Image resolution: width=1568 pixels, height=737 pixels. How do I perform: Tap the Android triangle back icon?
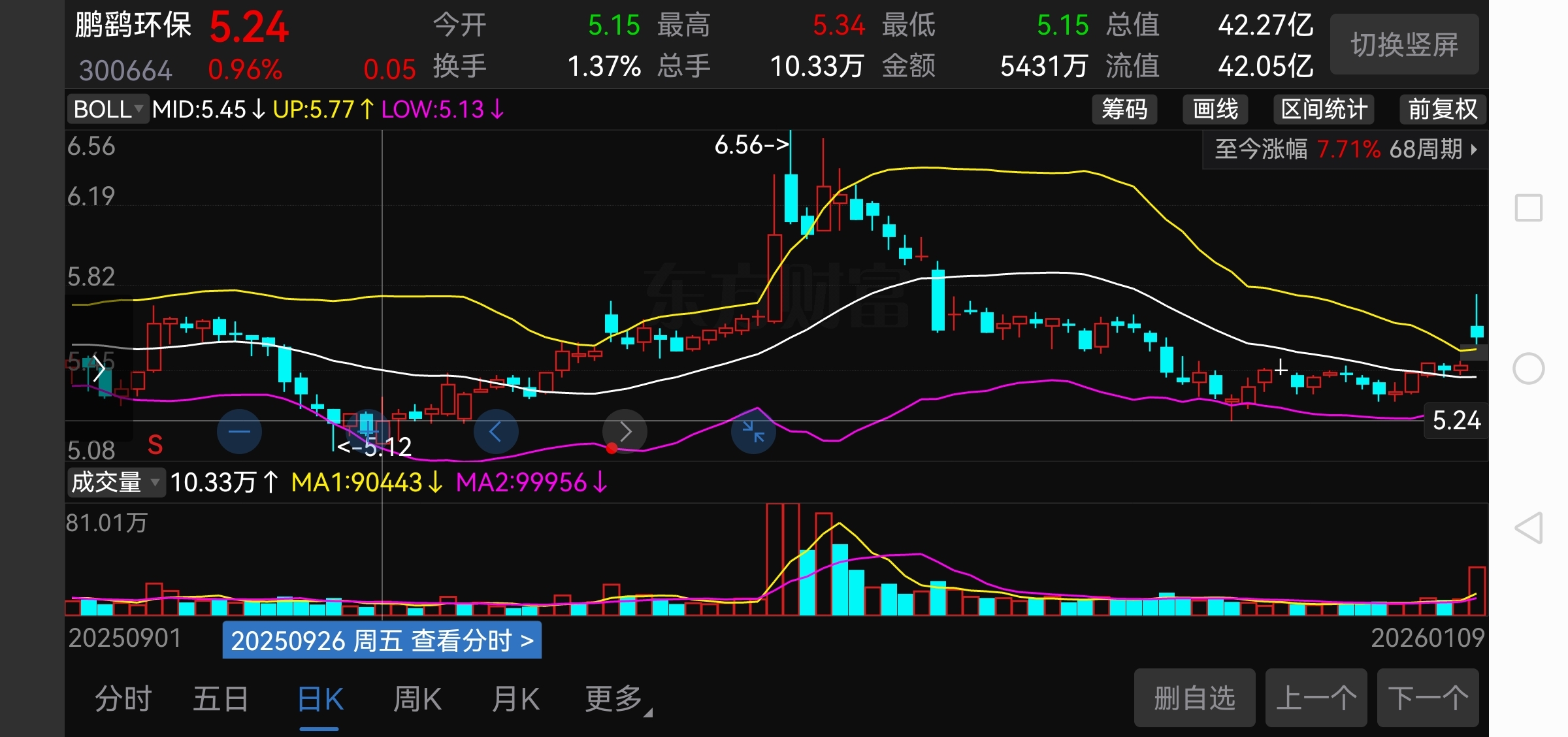pos(1528,528)
